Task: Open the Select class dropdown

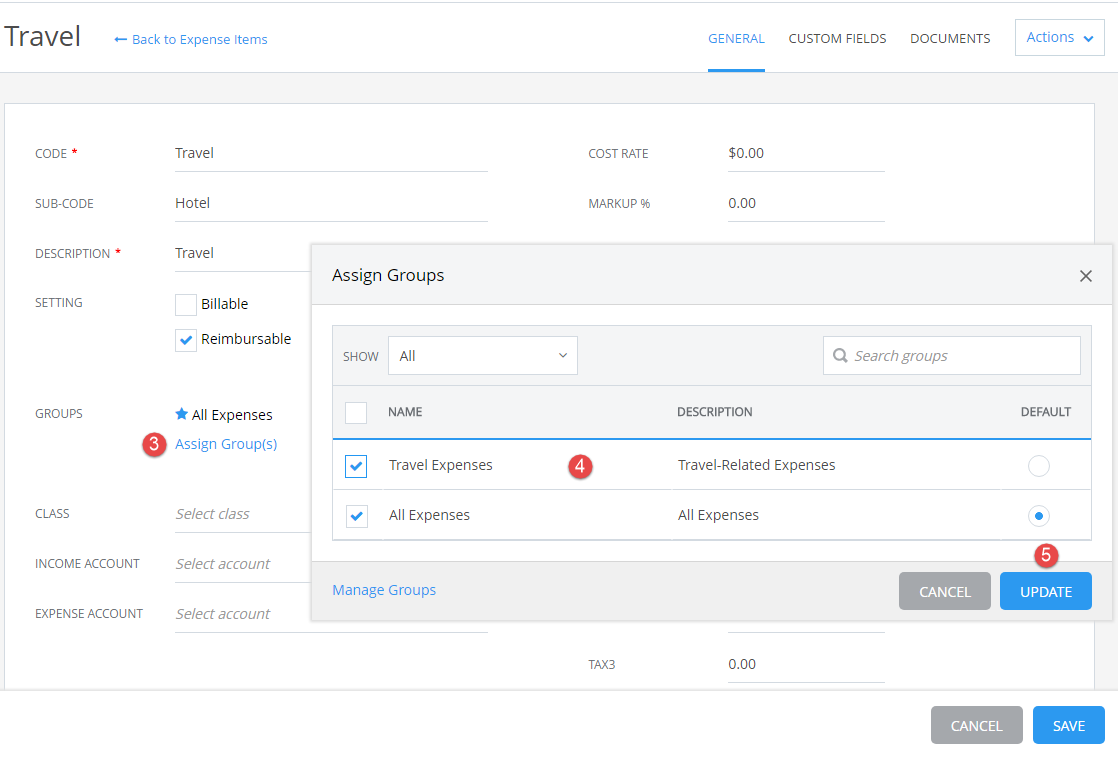Action: click(242, 514)
